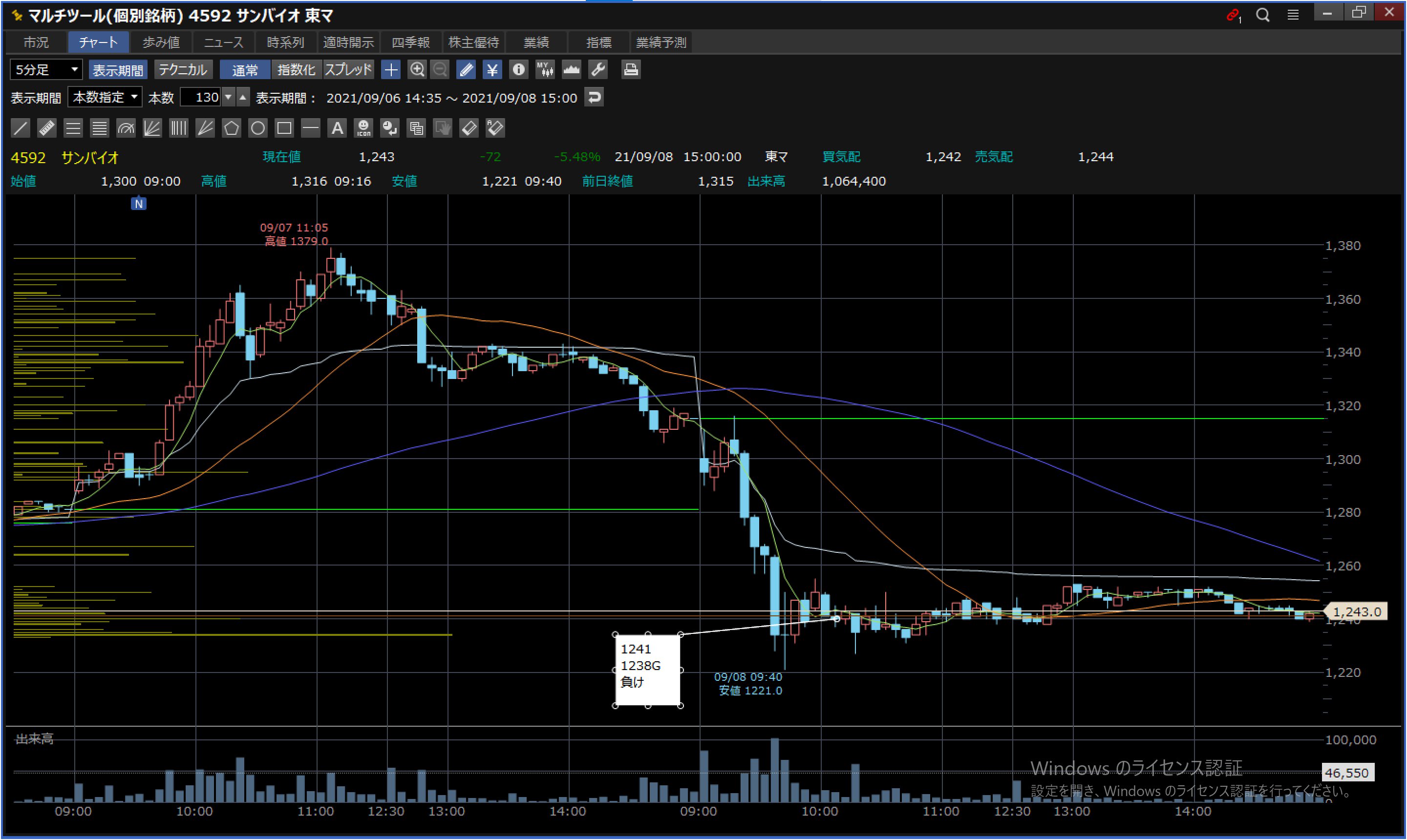
Task: Toggle the yen price display button
Action: [492, 70]
